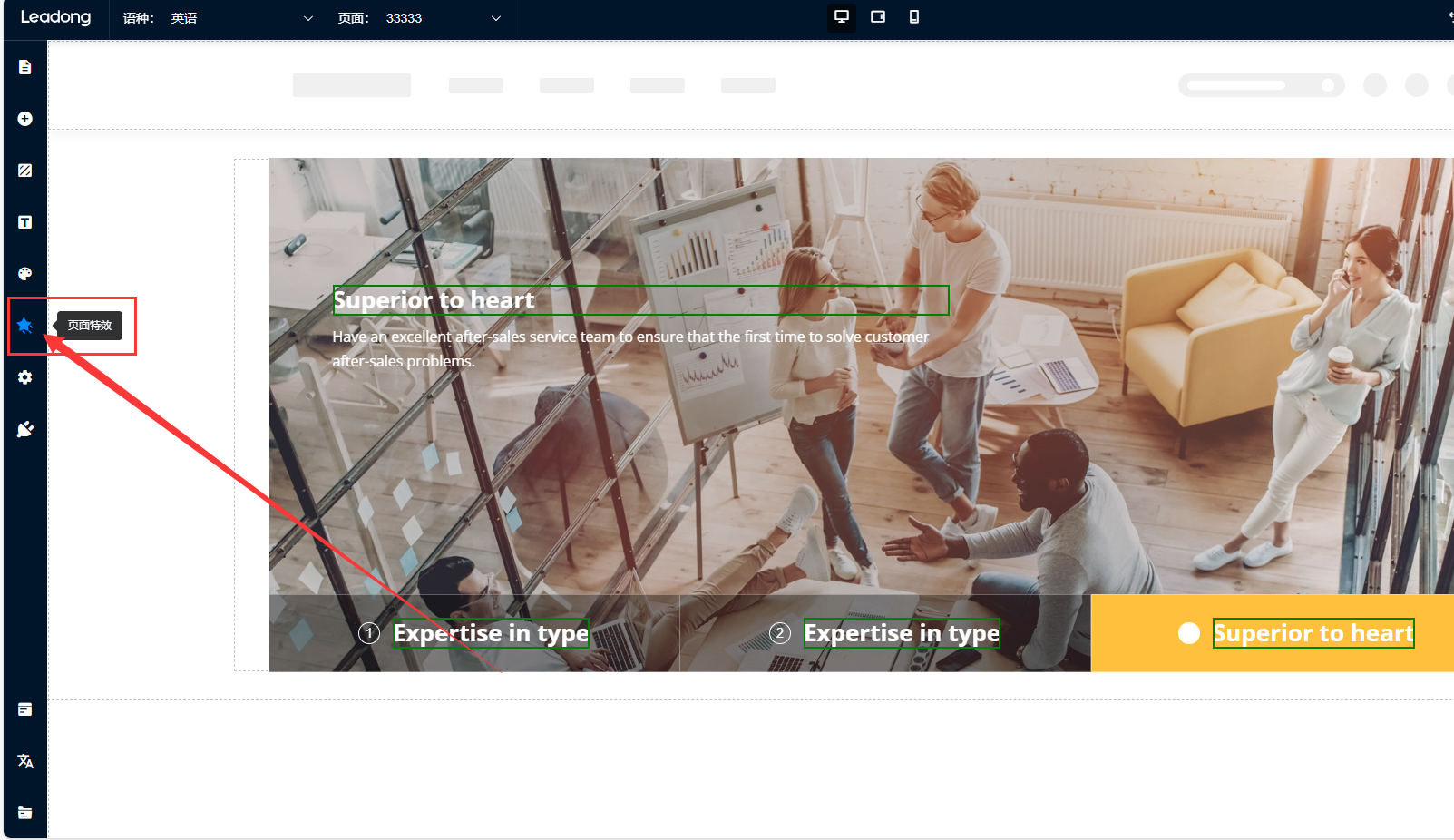Click the Leadong logo
Viewport: 1454px width, 840px height.
point(55,17)
